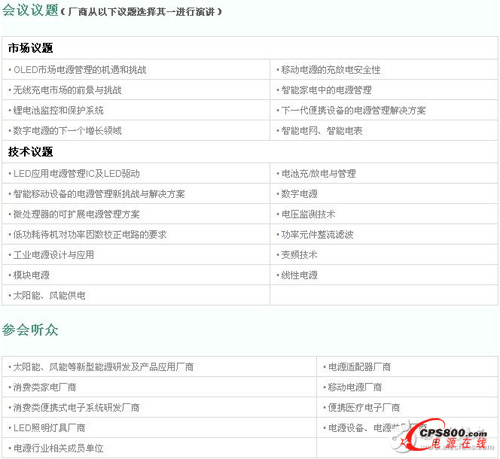Select 太阳能、风能供电 topic
Screen dimensions: 500x459
tap(49, 295)
